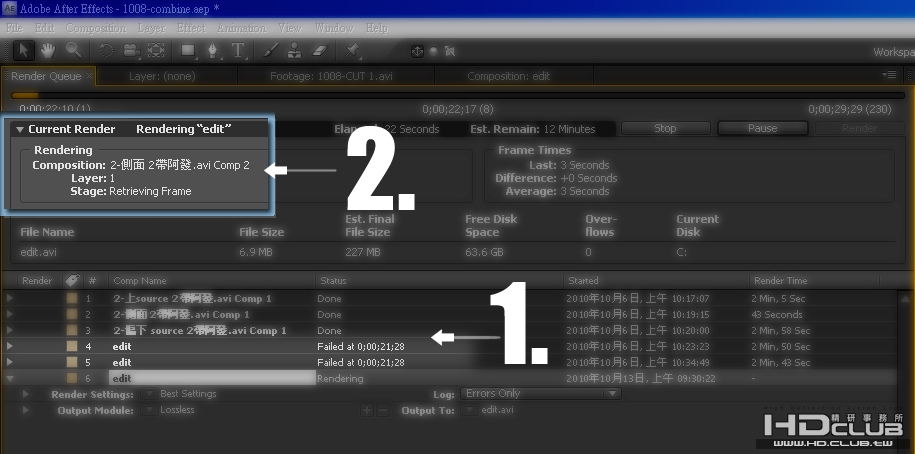Switch to Local Axis mode

point(417,51)
